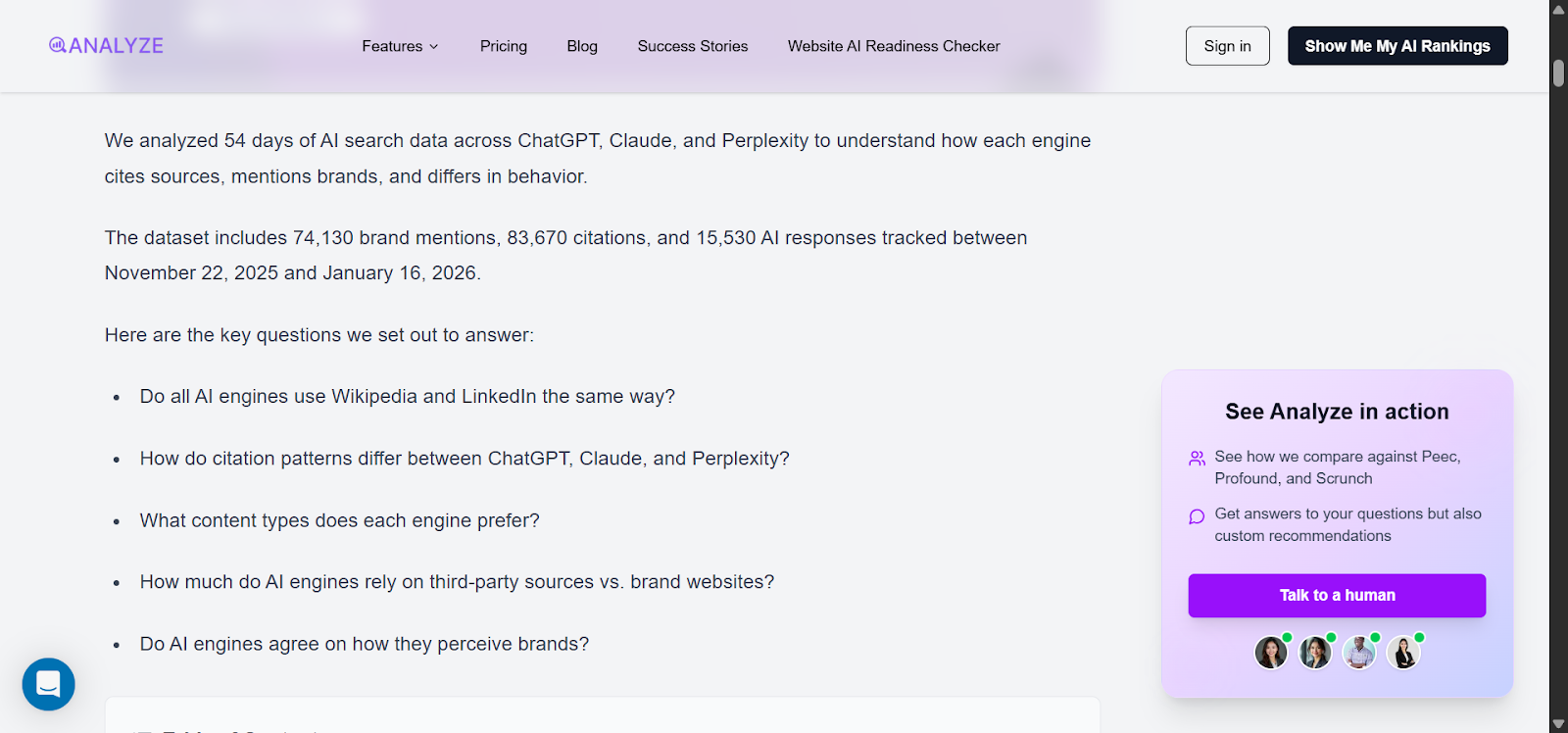Click the Sign in button
Screen dimensions: 1568x733
click(x=1227, y=45)
